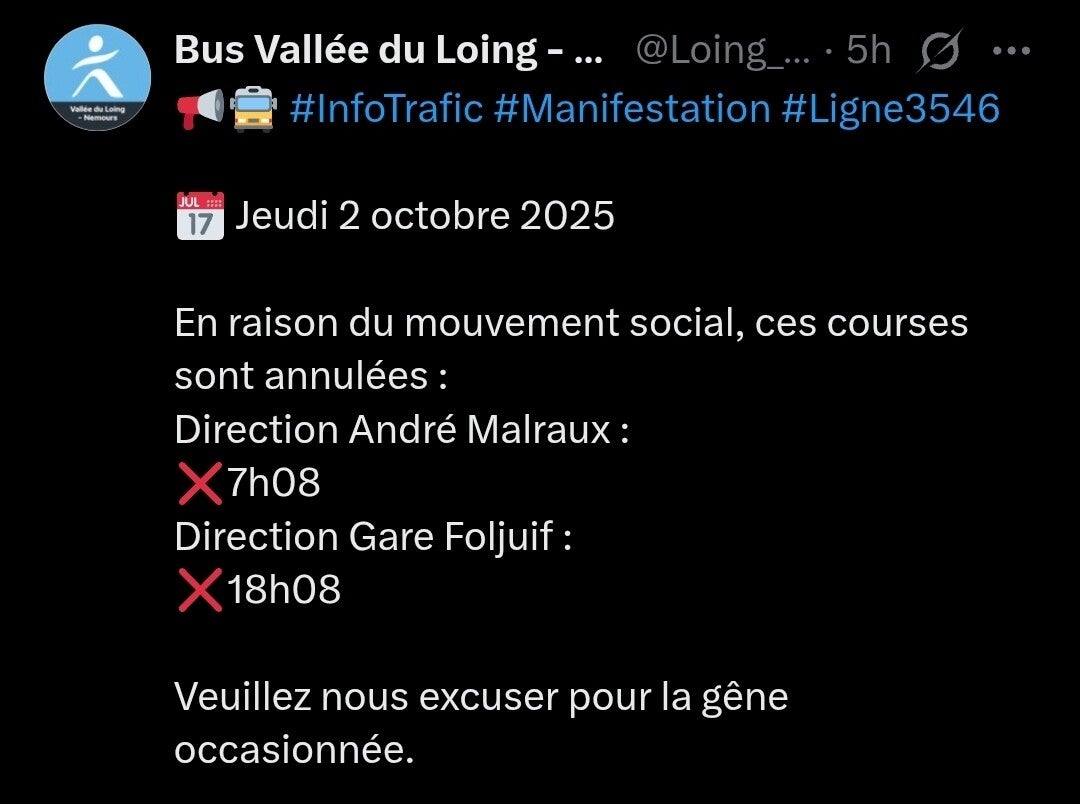
Task: Click the line Direction André Malraux
Action: pos(402,430)
